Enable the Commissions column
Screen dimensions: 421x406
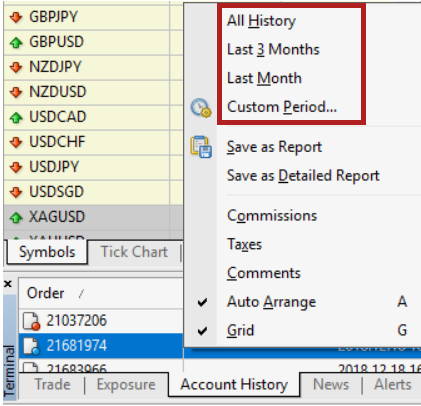point(272,216)
